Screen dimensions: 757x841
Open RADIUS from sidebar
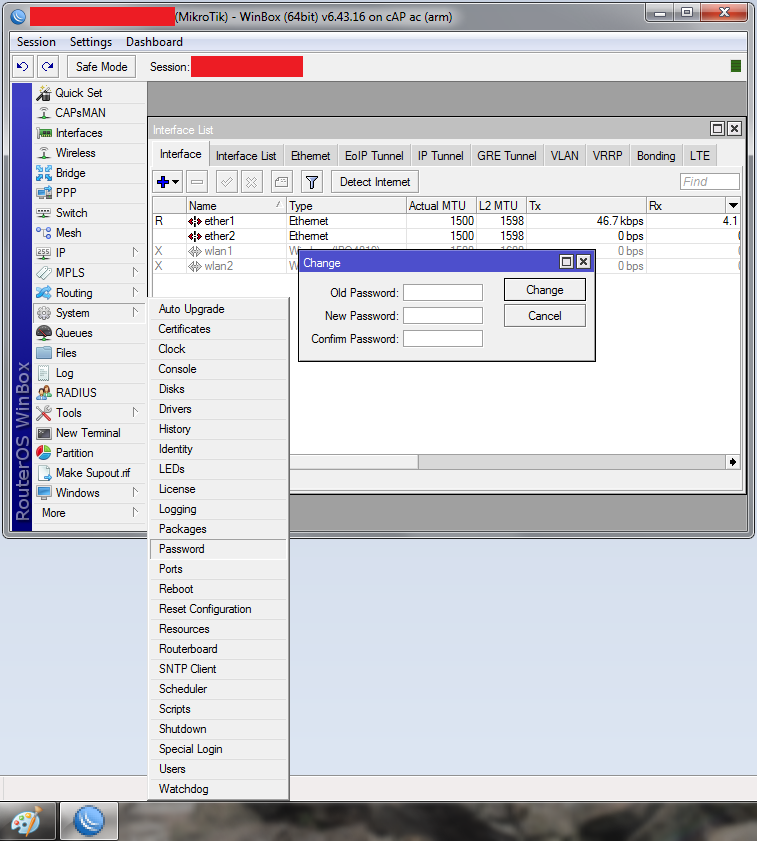pos(89,393)
